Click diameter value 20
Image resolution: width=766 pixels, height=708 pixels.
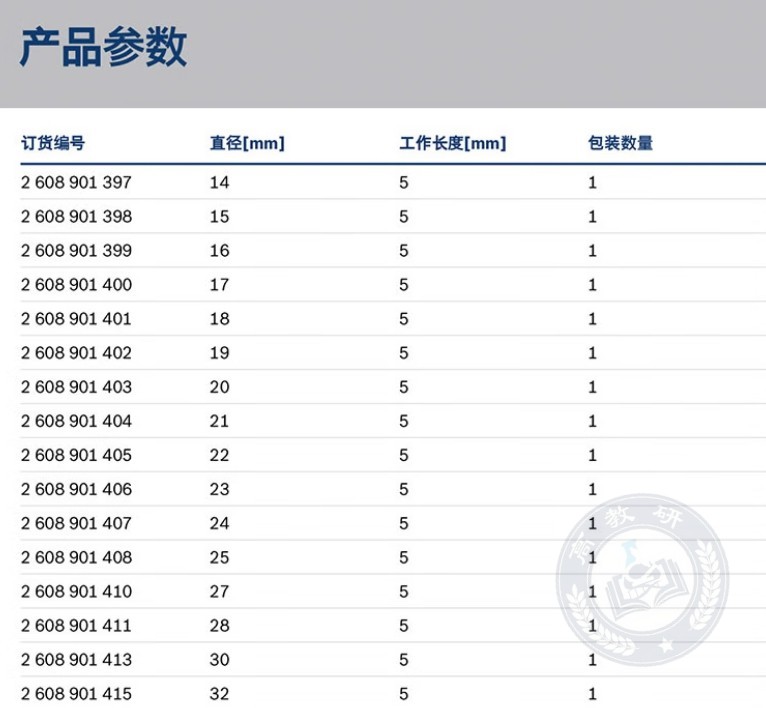[x=219, y=387]
